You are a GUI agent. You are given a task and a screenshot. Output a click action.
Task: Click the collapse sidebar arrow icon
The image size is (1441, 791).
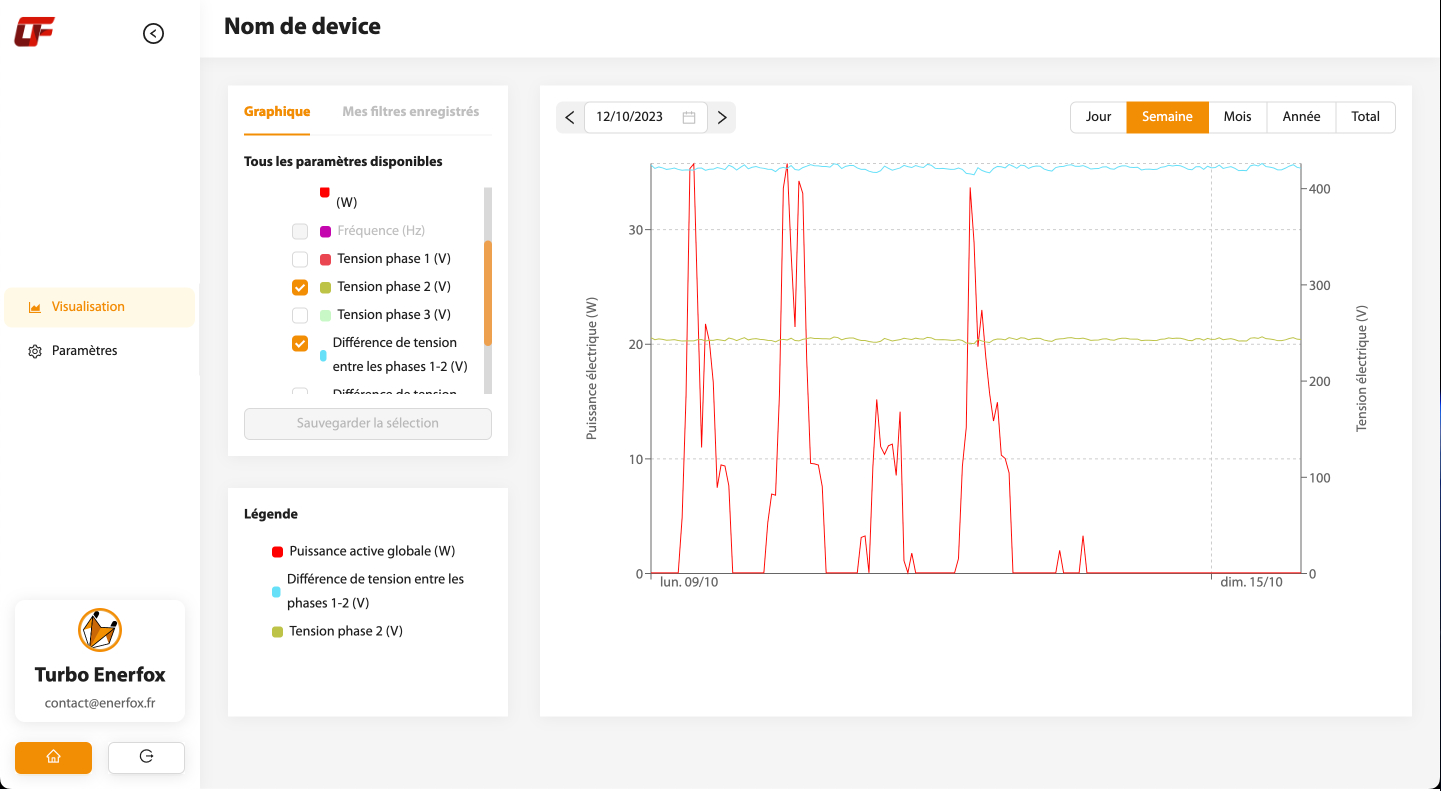(x=153, y=33)
